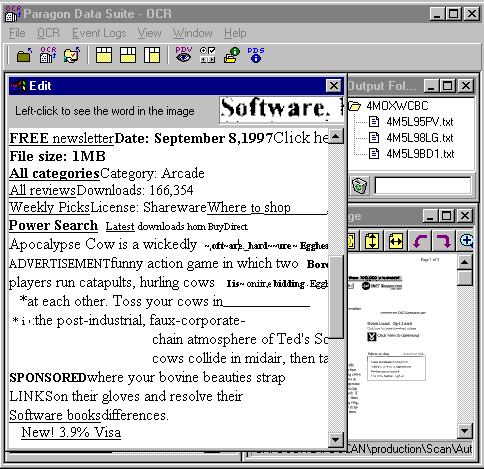This screenshot has height=469, width=484.
Task: Click the text field in Output Folder panel
Action: point(422,185)
